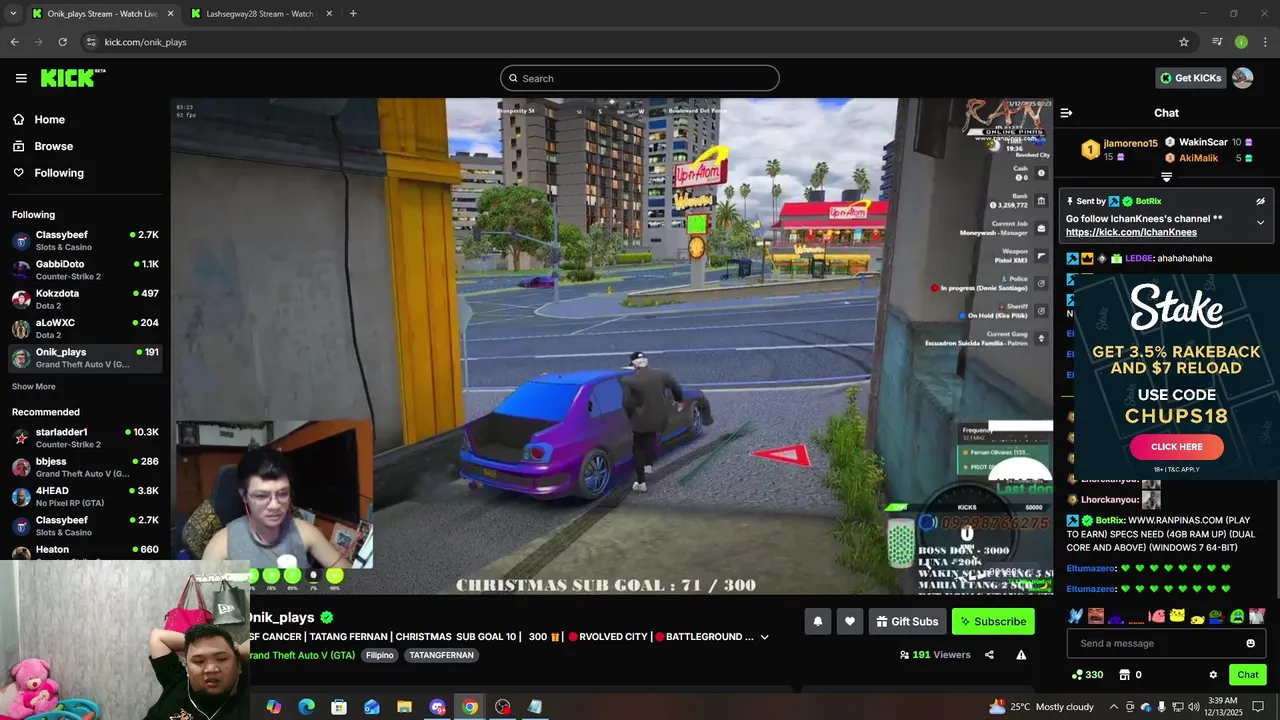The width and height of the screenshot is (1280, 720).
Task: Click the Get KICKs button
Action: pos(1190,78)
